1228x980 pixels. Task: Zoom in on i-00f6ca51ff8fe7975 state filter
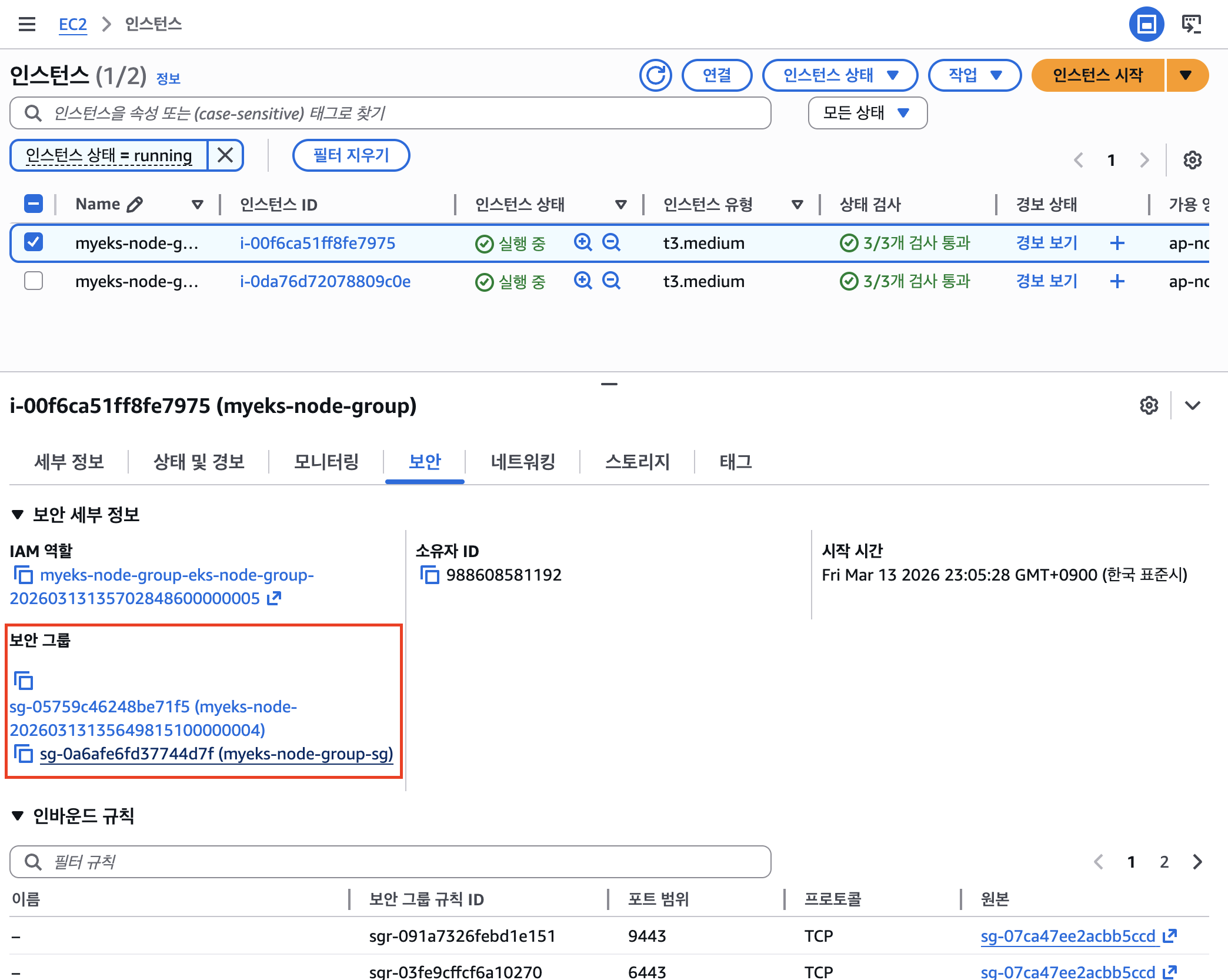tap(583, 243)
